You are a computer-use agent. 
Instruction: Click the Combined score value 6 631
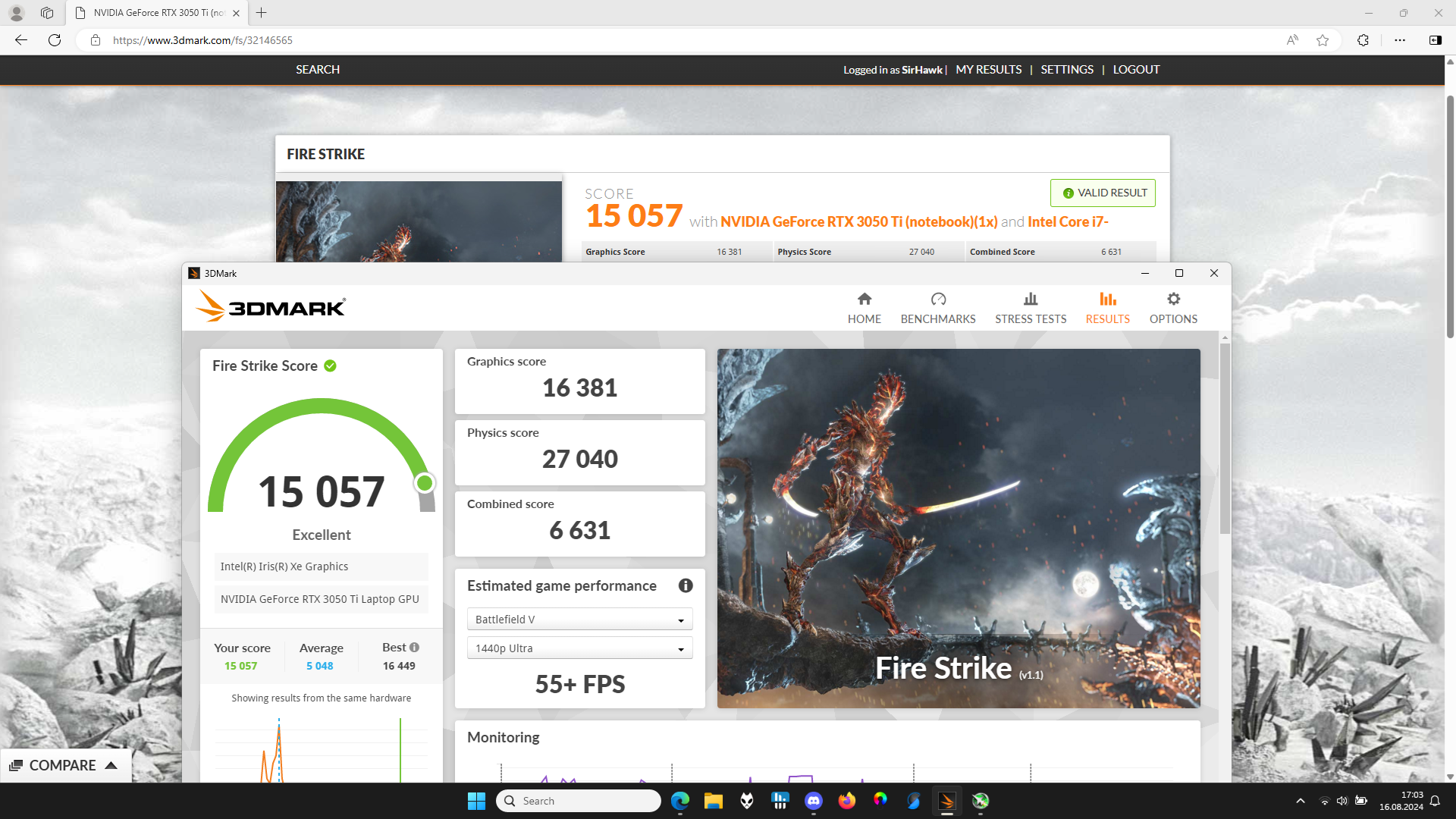click(579, 530)
